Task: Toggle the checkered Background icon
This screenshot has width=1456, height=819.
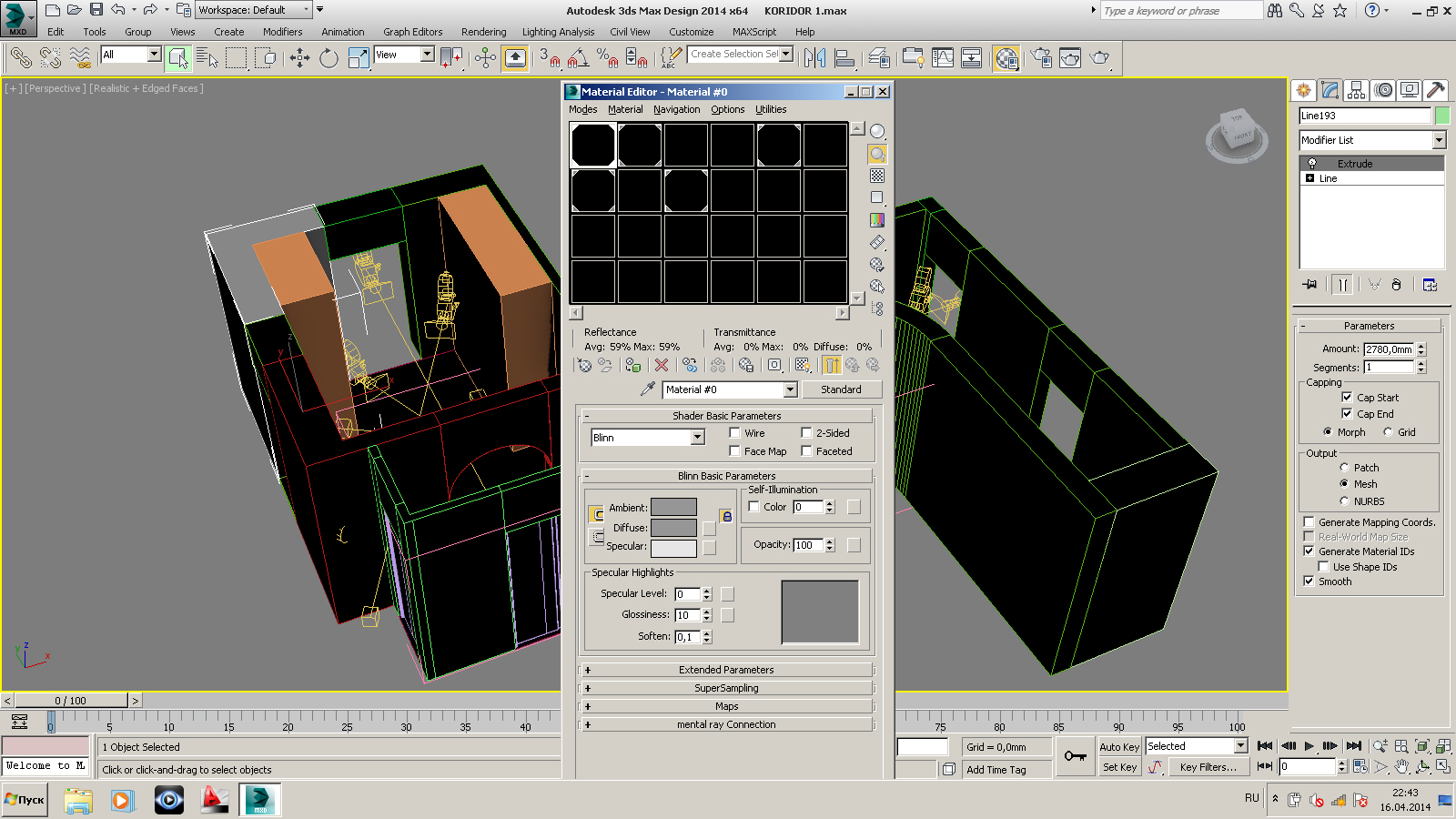Action: (877, 176)
